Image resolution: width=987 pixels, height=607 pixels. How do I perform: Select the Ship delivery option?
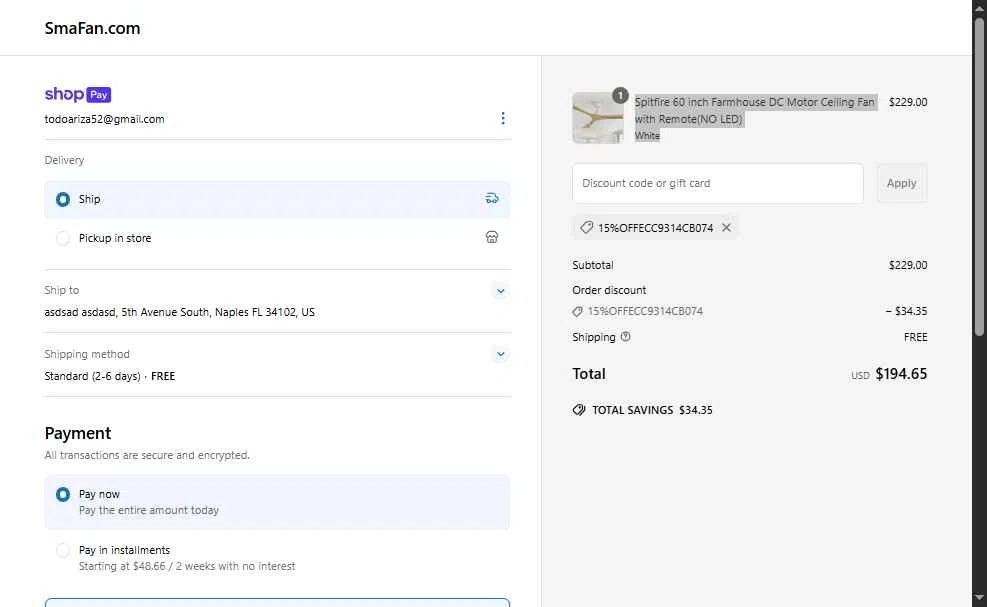(277, 199)
